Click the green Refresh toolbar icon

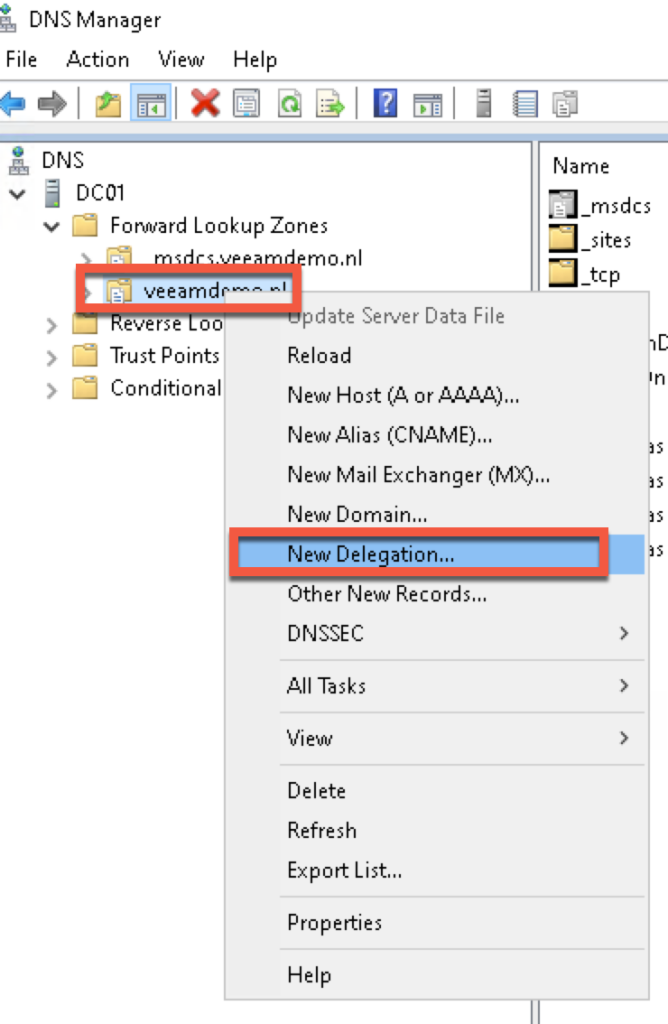tap(289, 103)
